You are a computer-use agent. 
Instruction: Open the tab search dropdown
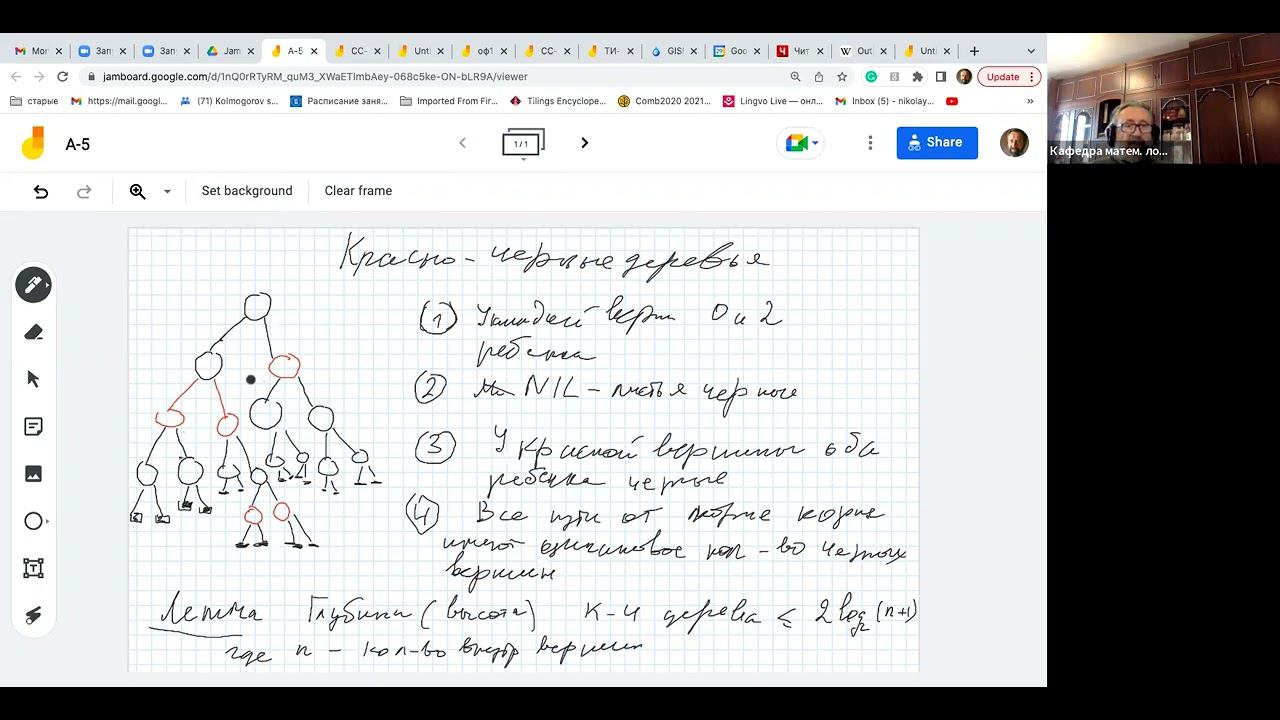point(1031,51)
